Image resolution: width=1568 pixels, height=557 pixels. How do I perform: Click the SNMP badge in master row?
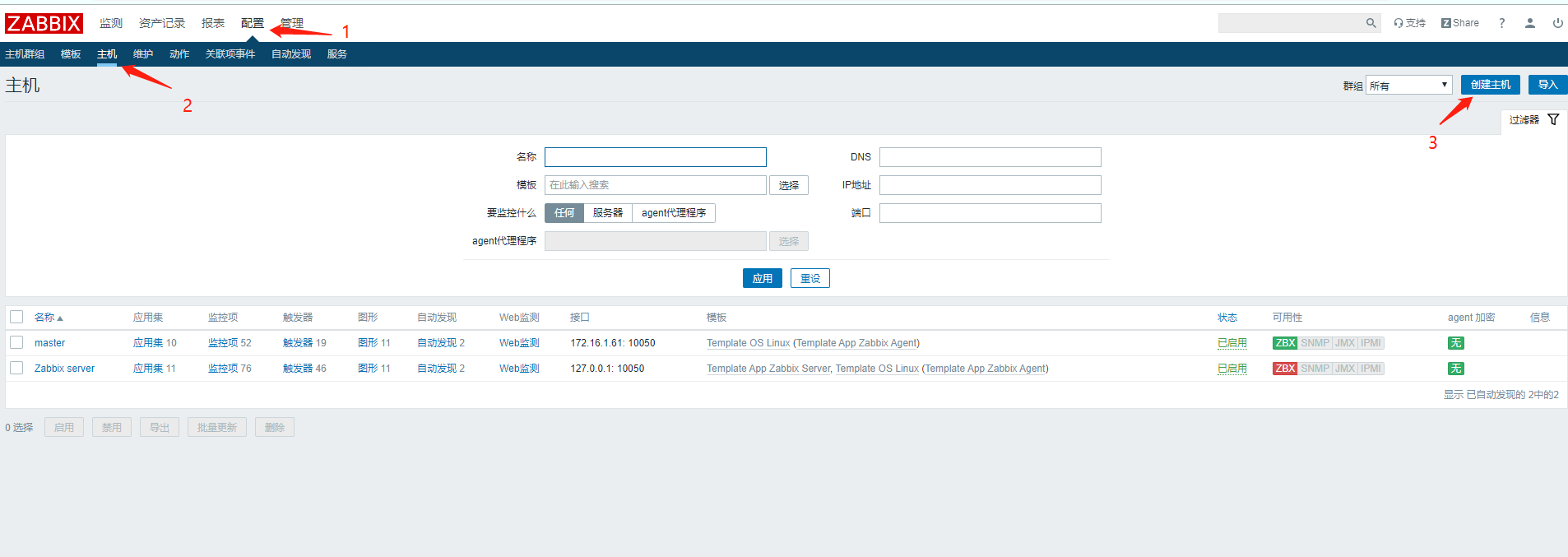coord(1315,343)
